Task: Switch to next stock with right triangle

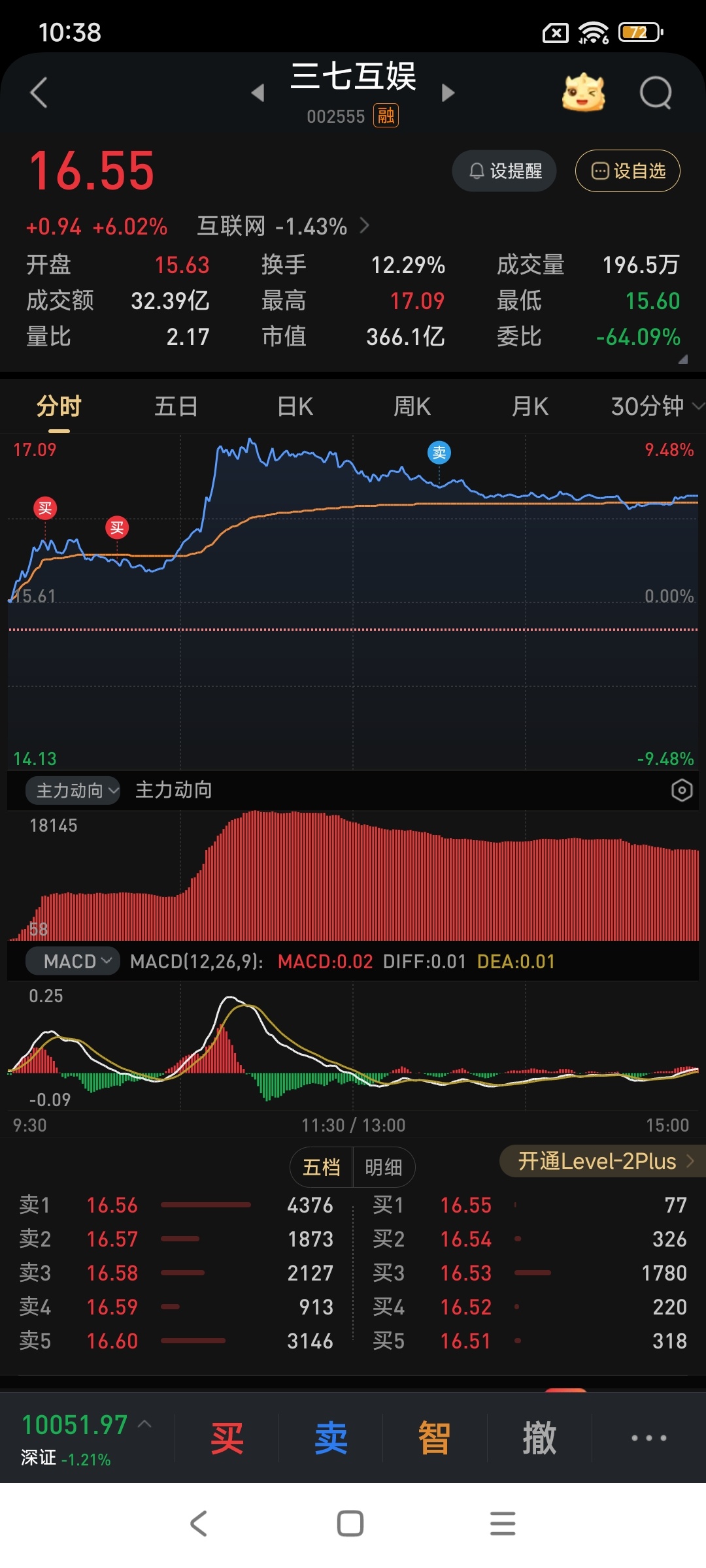Action: coord(448,93)
